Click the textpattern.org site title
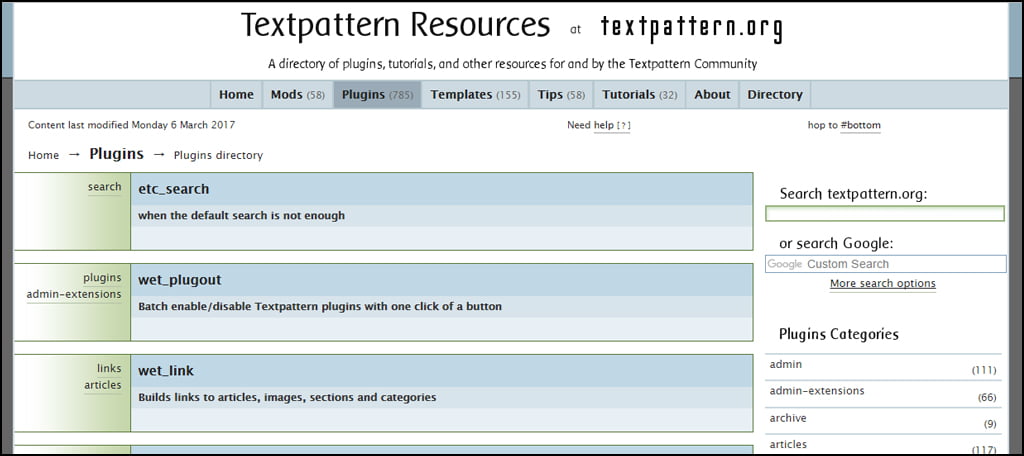 [692, 27]
